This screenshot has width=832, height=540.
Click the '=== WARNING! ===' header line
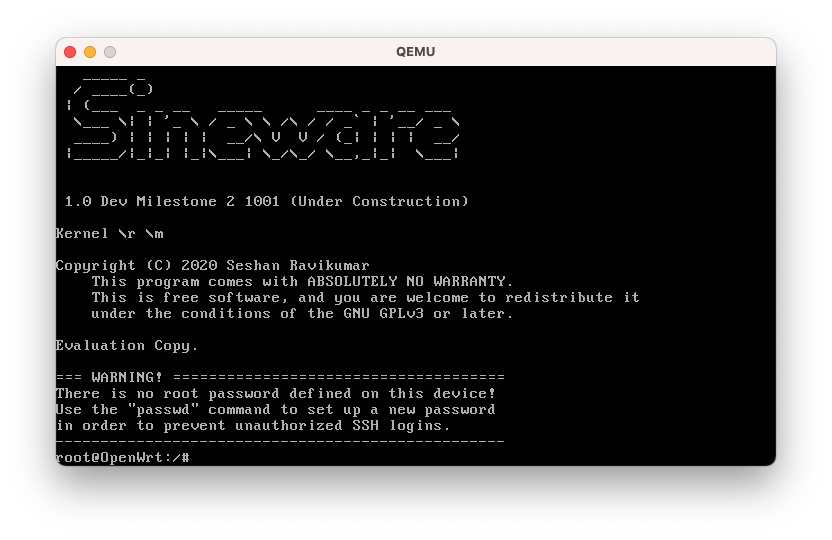(x=280, y=378)
